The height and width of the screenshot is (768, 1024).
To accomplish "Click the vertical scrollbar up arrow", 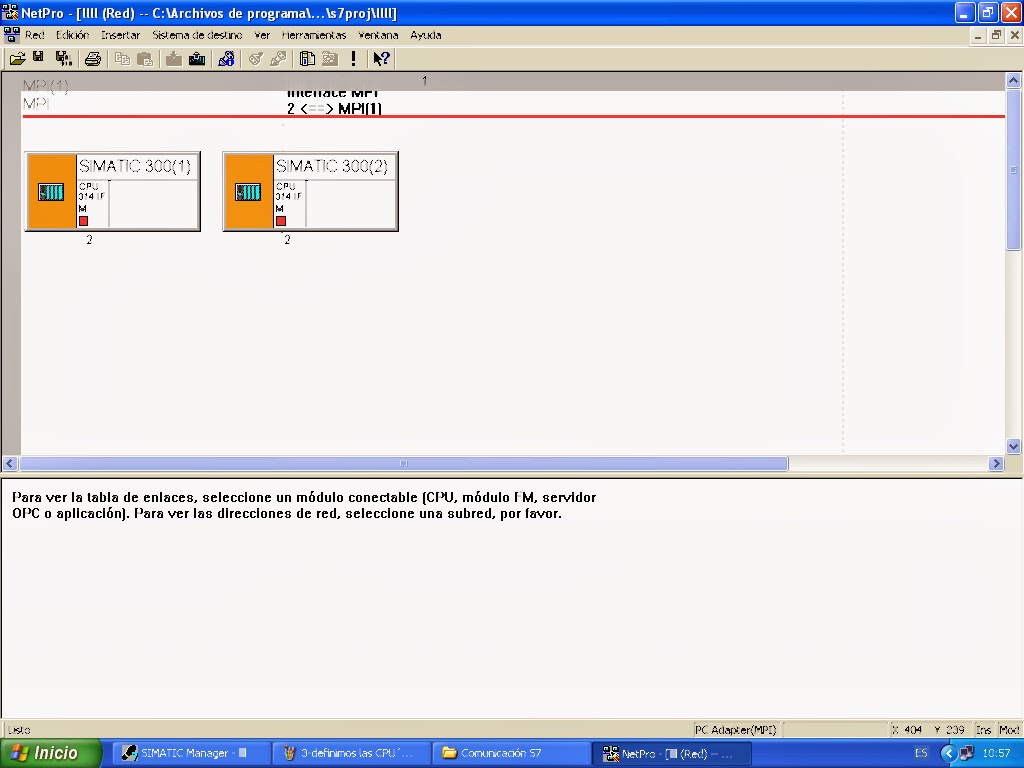I will point(1014,81).
